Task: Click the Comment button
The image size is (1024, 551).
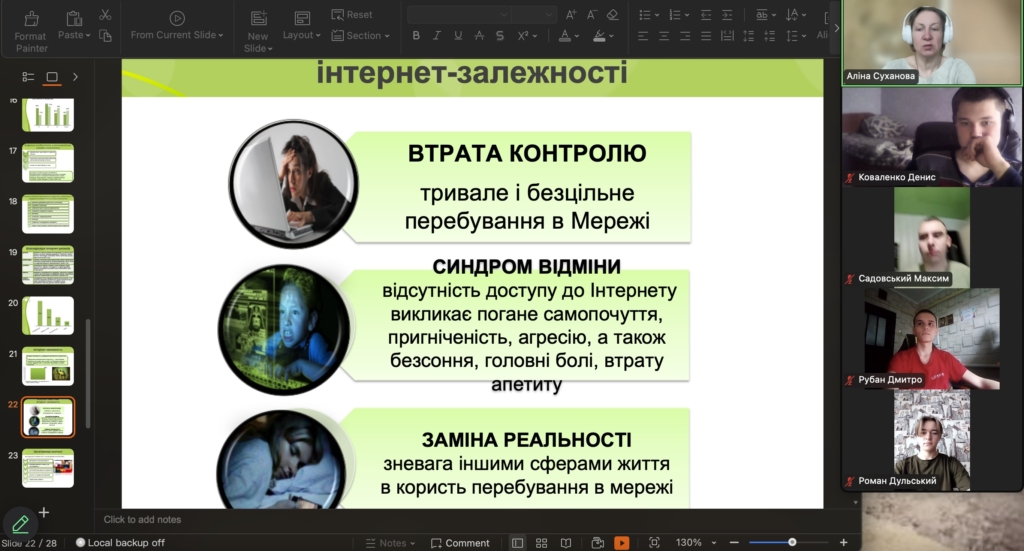Action: [x=460, y=543]
